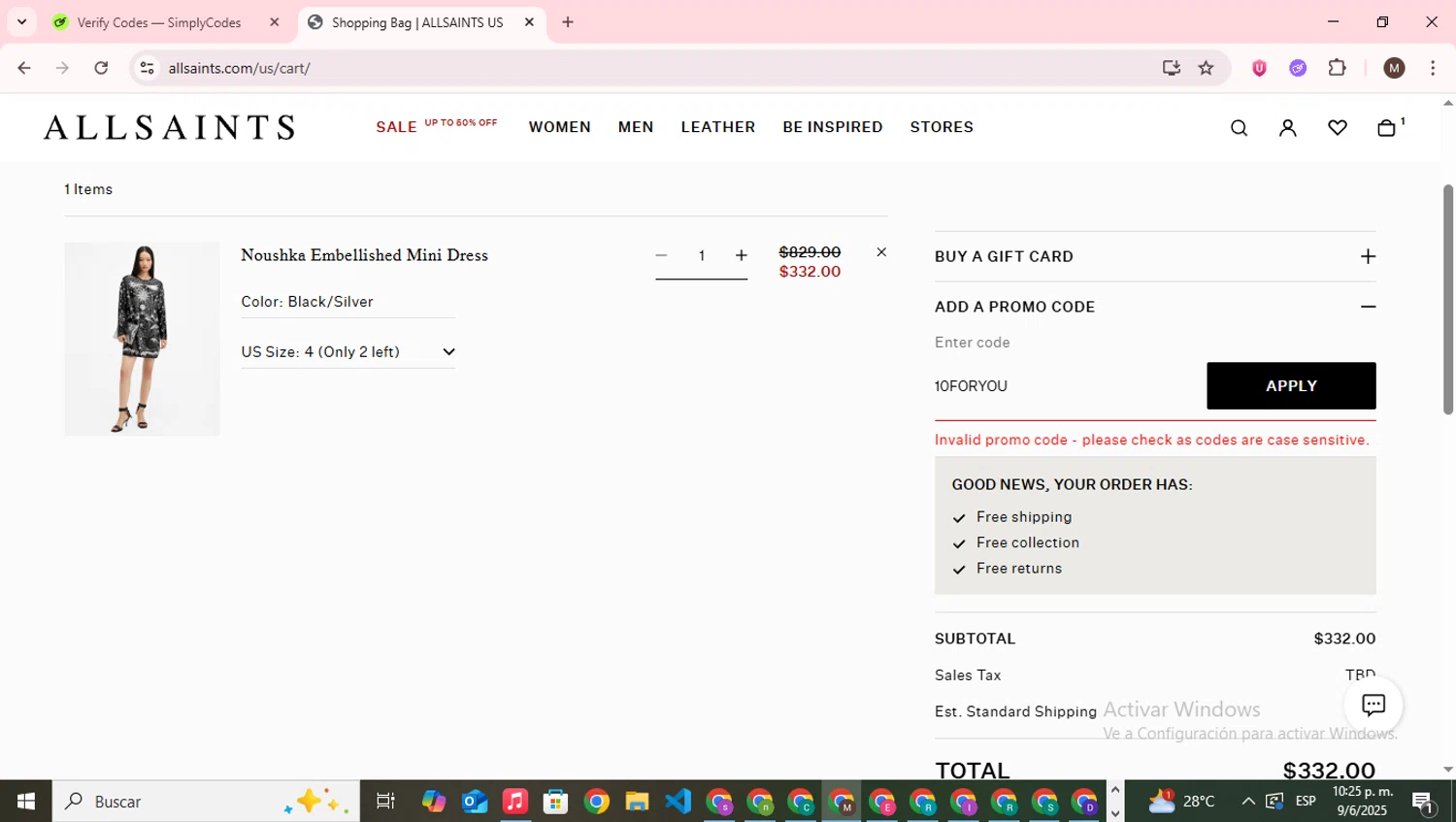Open Noushka Embellished Mini Dress link
This screenshot has height=822, width=1456.
364,255
